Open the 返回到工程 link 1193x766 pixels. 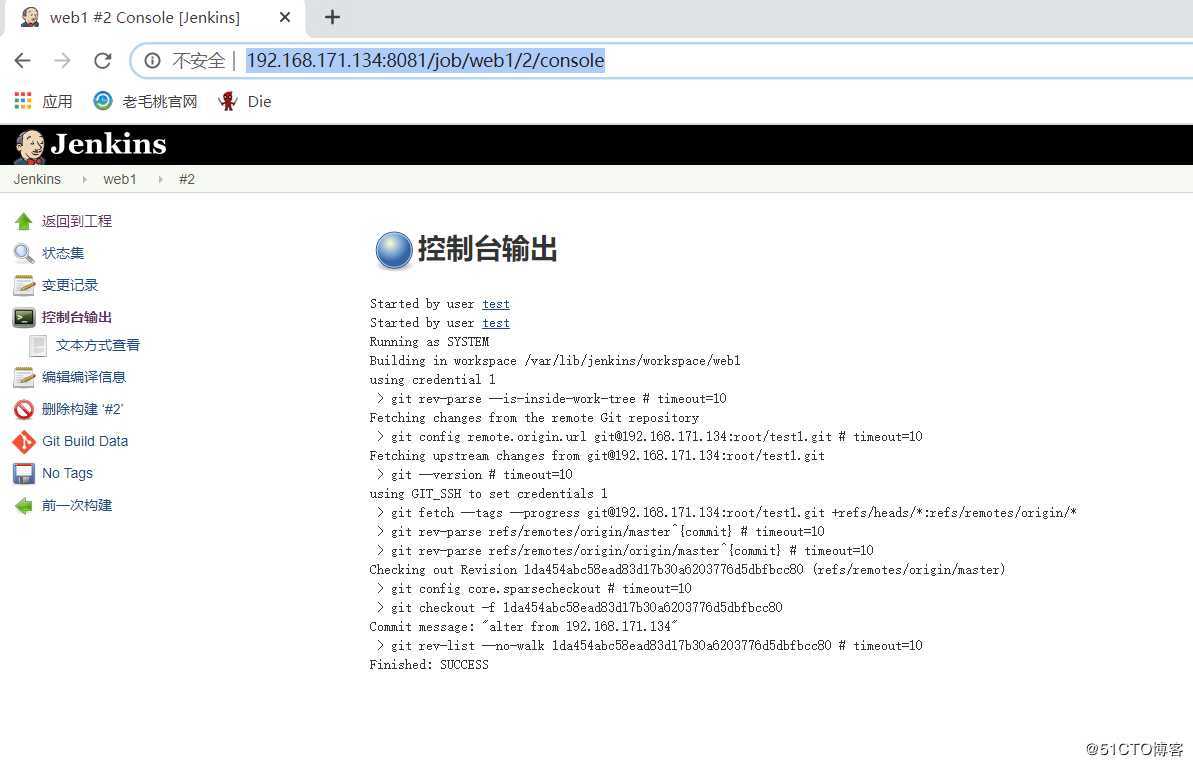pyautogui.click(x=76, y=221)
